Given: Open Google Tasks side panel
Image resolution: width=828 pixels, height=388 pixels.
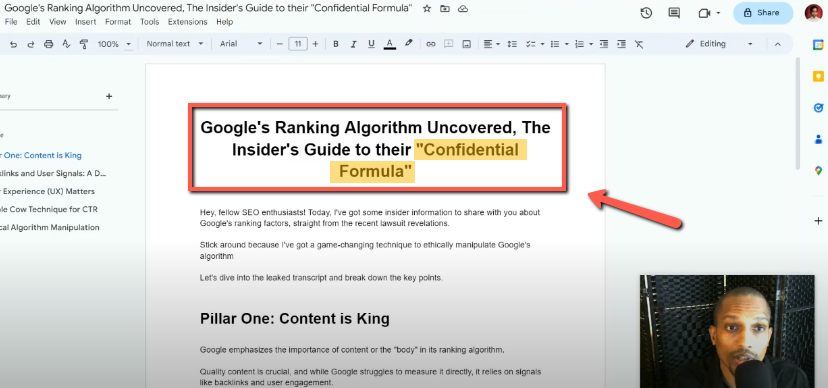Looking at the screenshot, I should coord(818,108).
